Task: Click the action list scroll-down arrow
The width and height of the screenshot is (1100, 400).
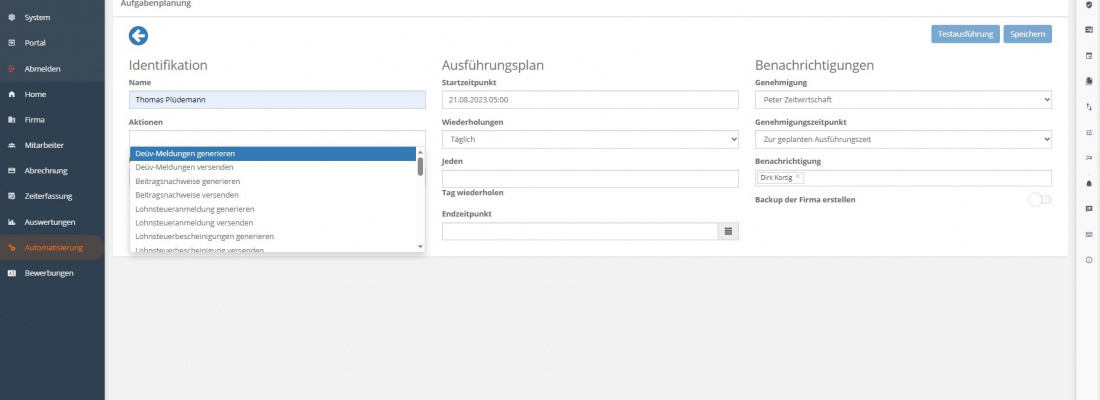Action: tap(420, 246)
